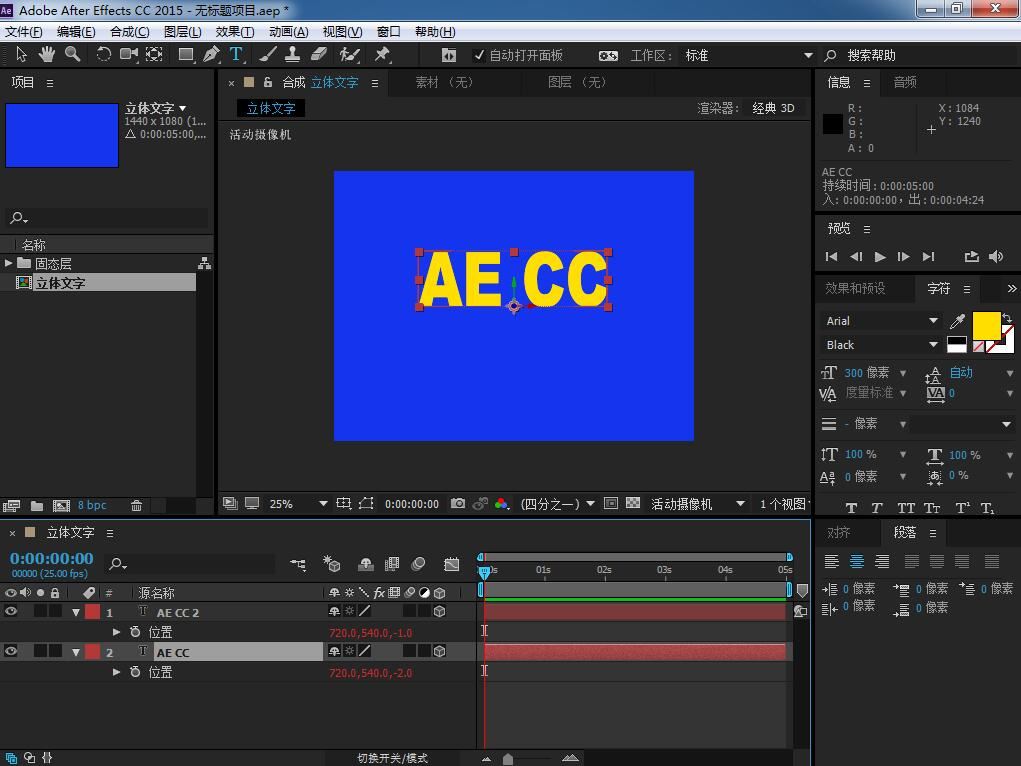Expand the 固态层 folder
This screenshot has height=766, width=1021.
(x=8, y=263)
